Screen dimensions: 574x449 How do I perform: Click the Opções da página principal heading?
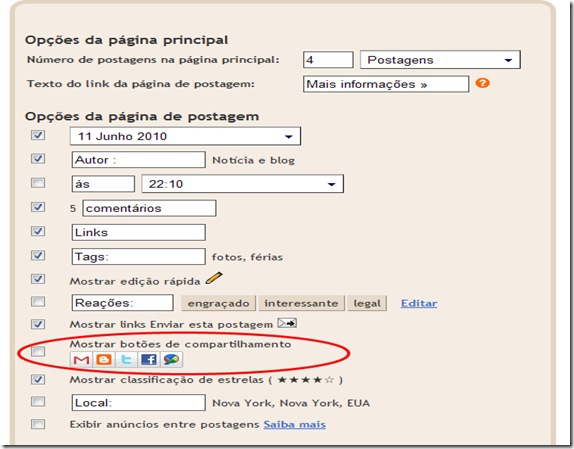coord(127,40)
